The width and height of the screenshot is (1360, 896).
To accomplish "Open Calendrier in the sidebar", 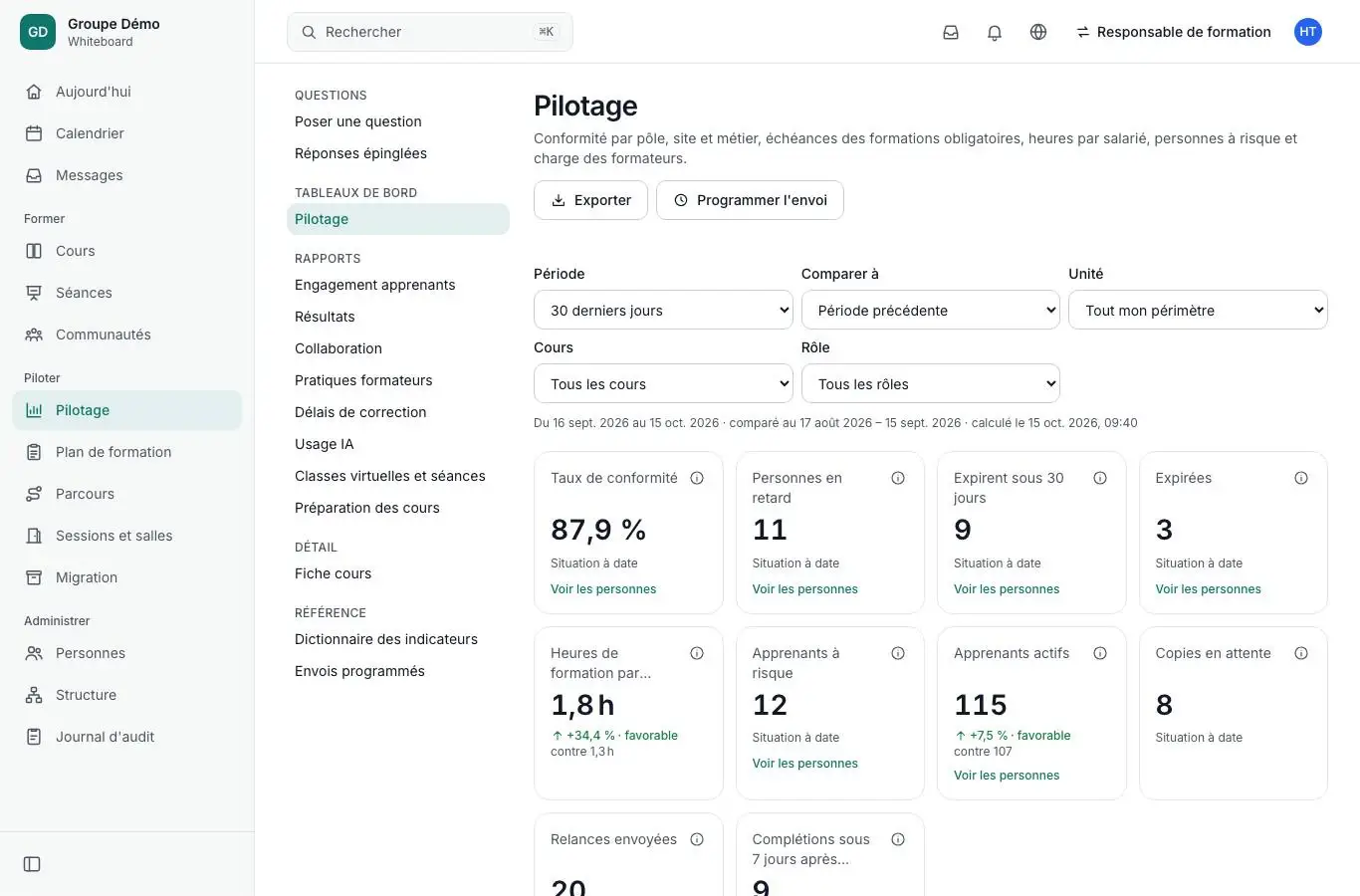I will (x=127, y=133).
